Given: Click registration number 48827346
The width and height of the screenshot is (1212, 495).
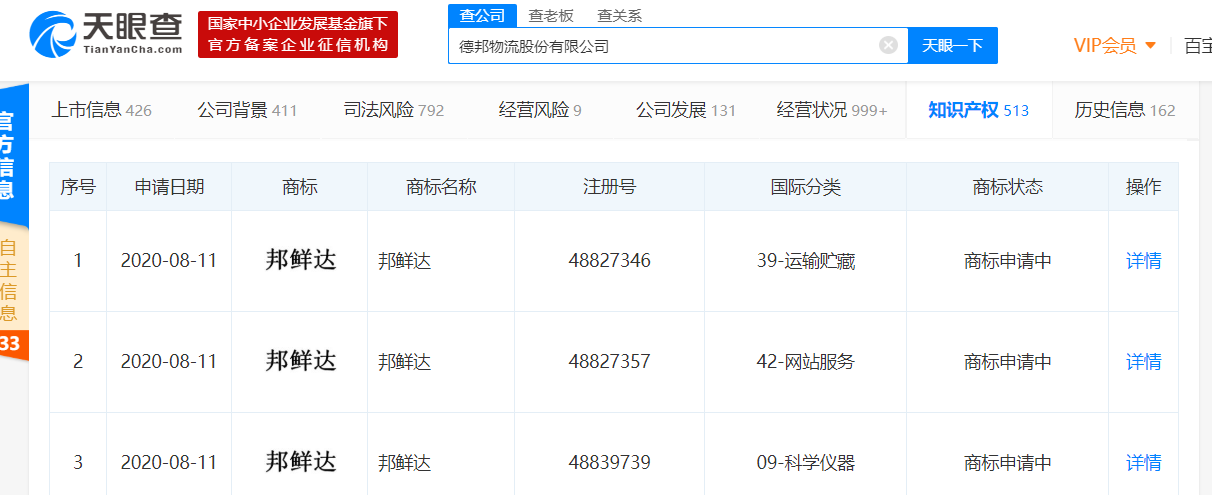Looking at the screenshot, I should [x=609, y=261].
